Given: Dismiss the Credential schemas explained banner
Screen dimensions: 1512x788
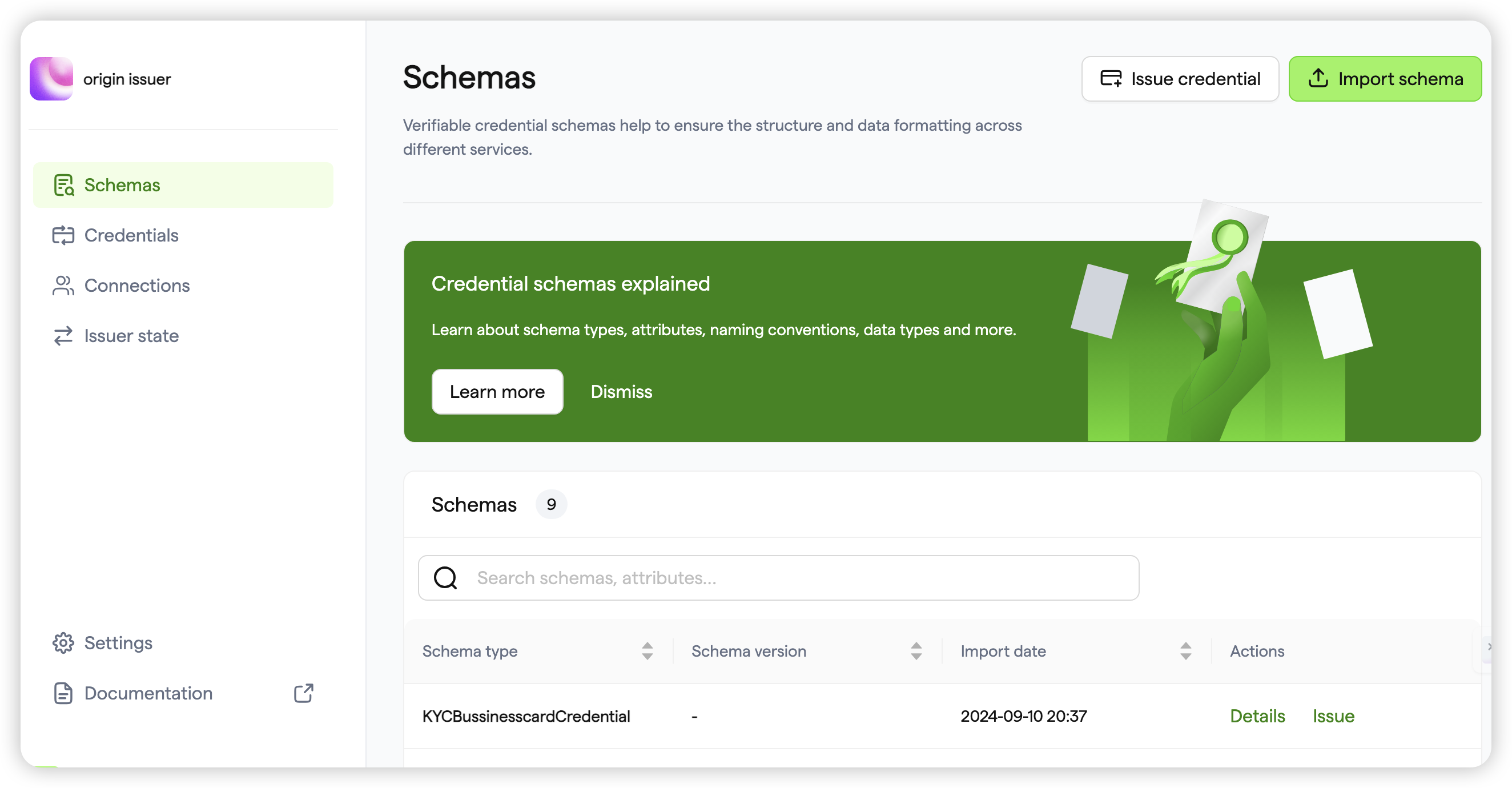Looking at the screenshot, I should click(621, 392).
